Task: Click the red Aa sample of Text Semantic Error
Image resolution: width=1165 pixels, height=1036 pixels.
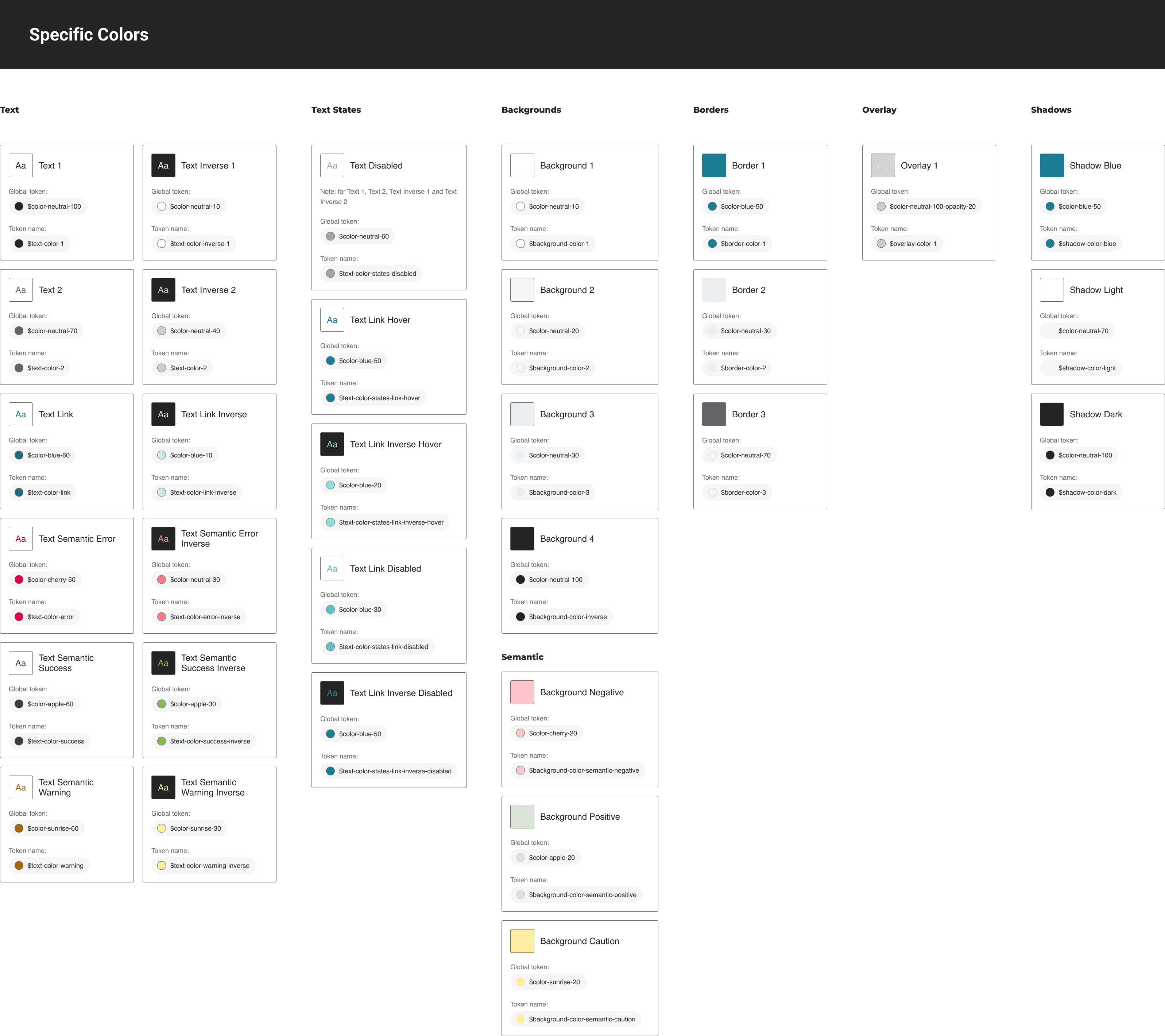Action: tap(20, 539)
